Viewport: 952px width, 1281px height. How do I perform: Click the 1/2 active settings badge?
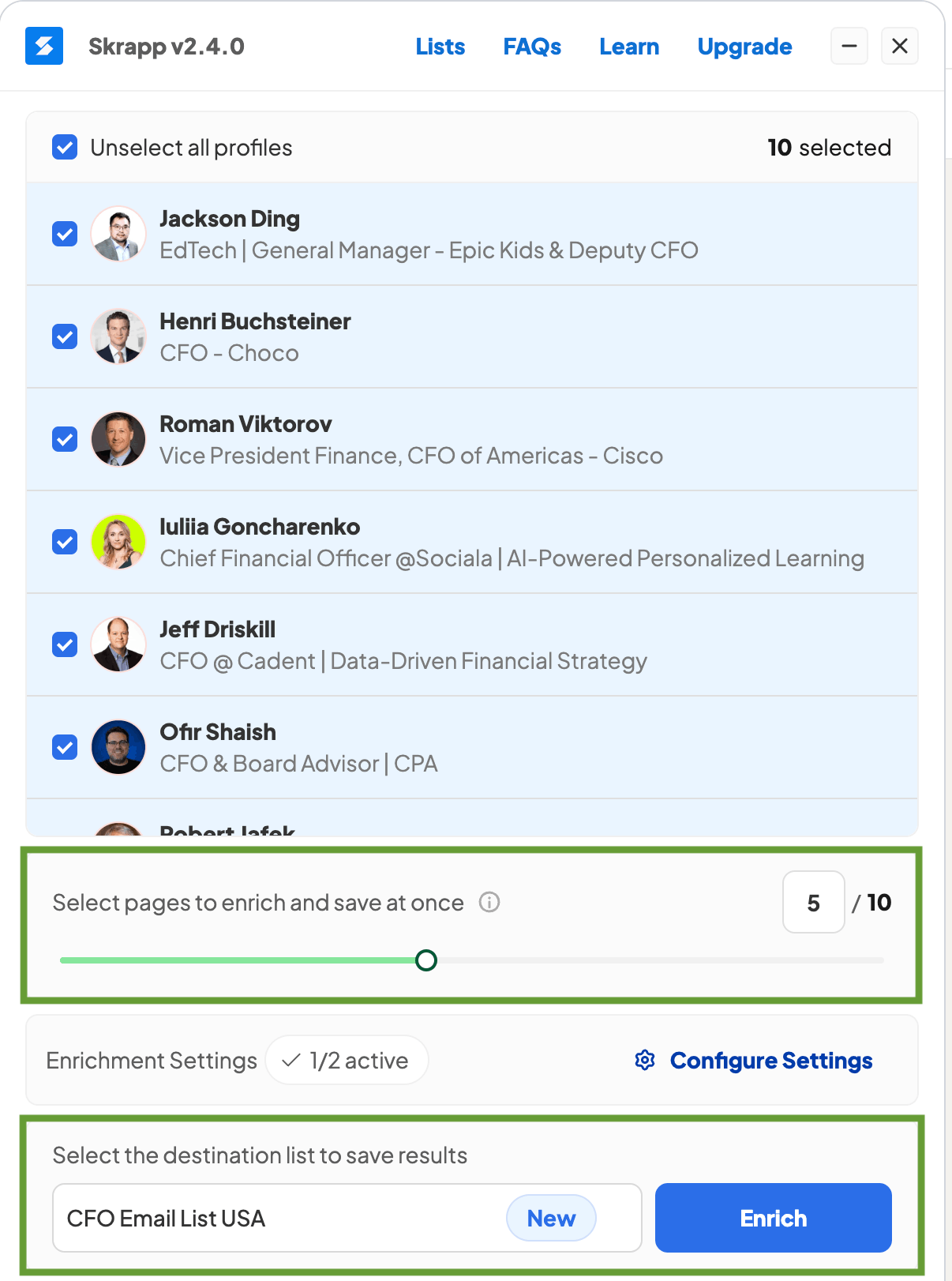[347, 1060]
